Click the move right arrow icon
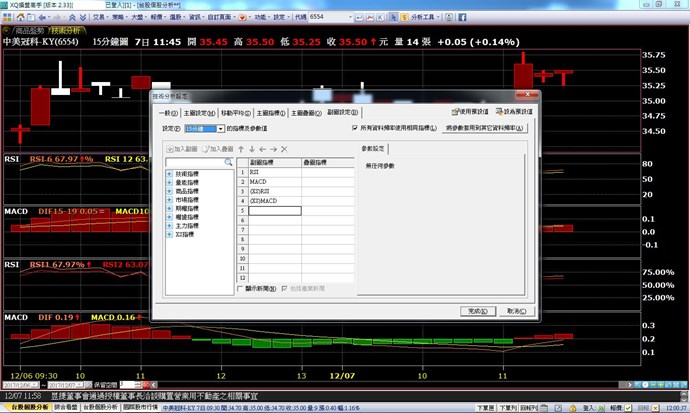Screen dimensions: 690x413 [272, 149]
